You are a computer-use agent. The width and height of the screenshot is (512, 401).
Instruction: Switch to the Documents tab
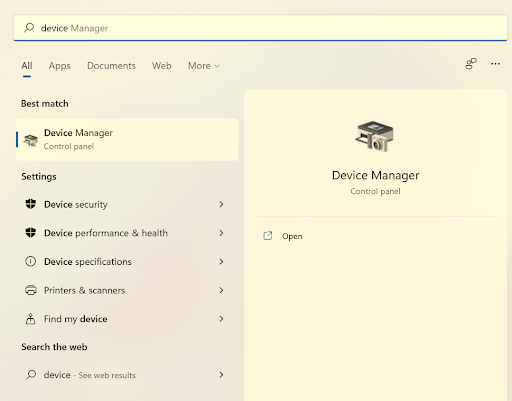click(111, 66)
